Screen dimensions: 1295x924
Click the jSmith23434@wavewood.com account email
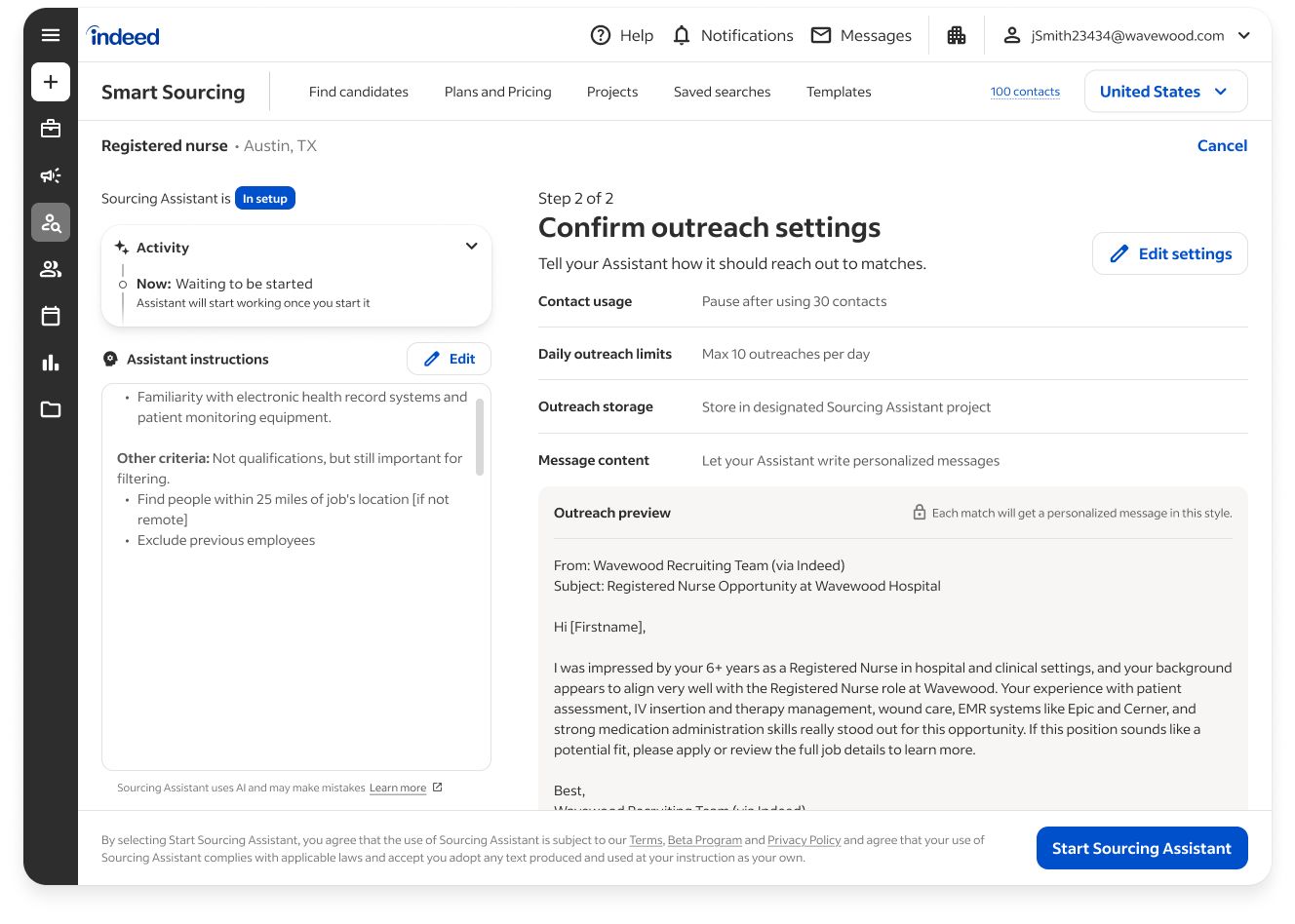pos(1127,35)
